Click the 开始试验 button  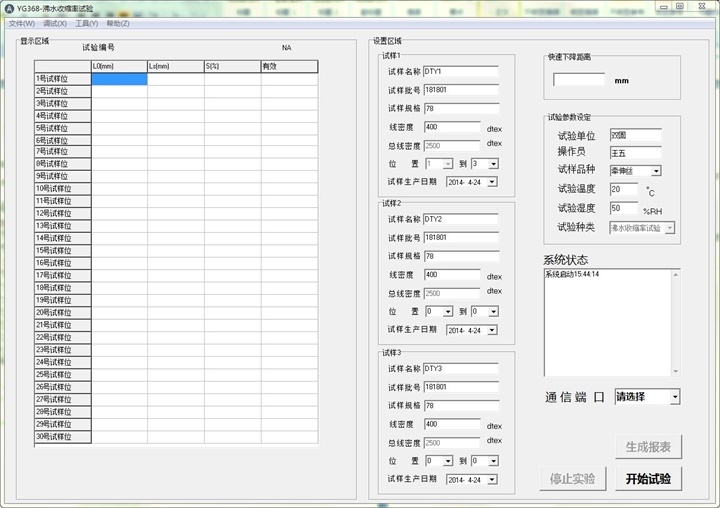coord(648,478)
